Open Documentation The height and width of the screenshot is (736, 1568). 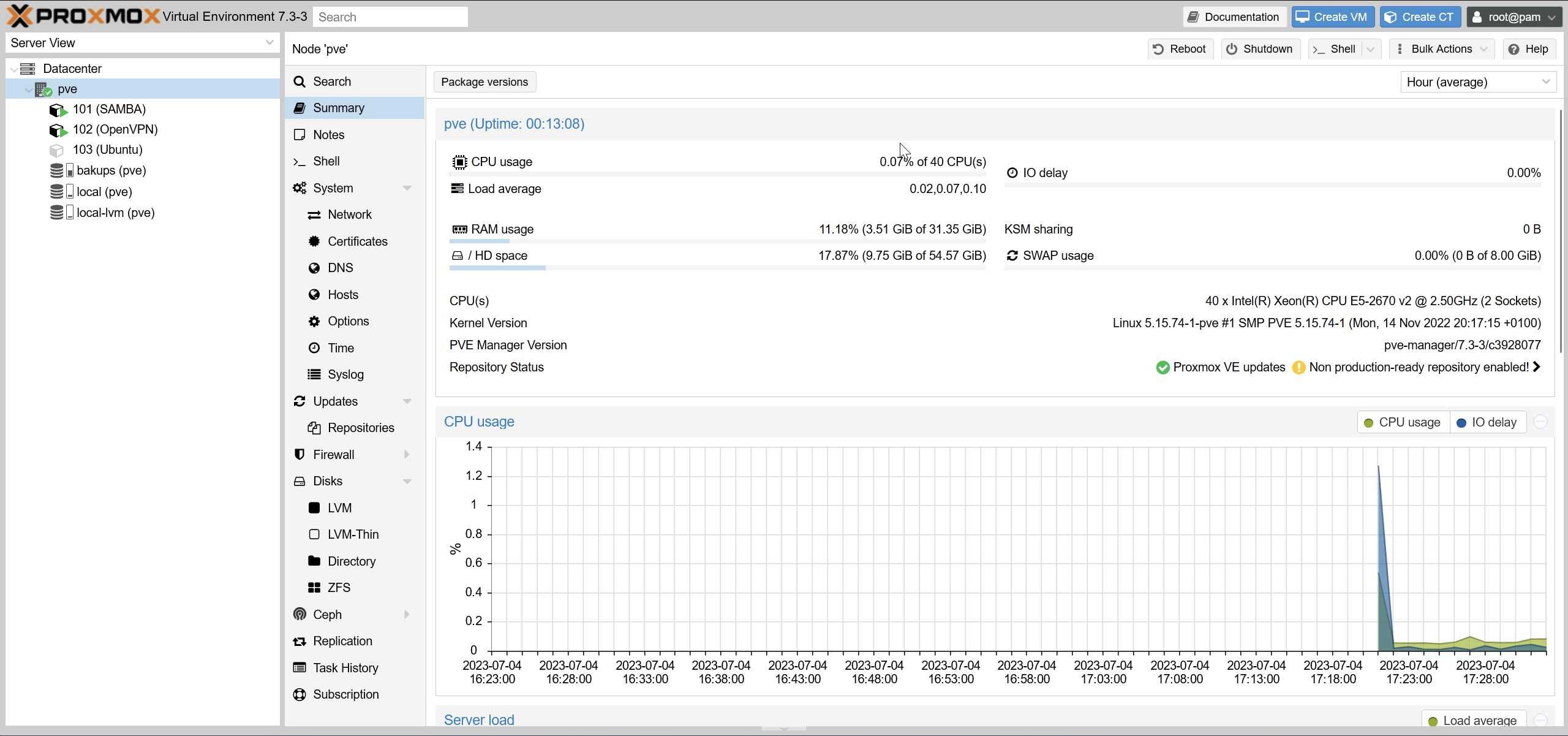click(x=1234, y=17)
